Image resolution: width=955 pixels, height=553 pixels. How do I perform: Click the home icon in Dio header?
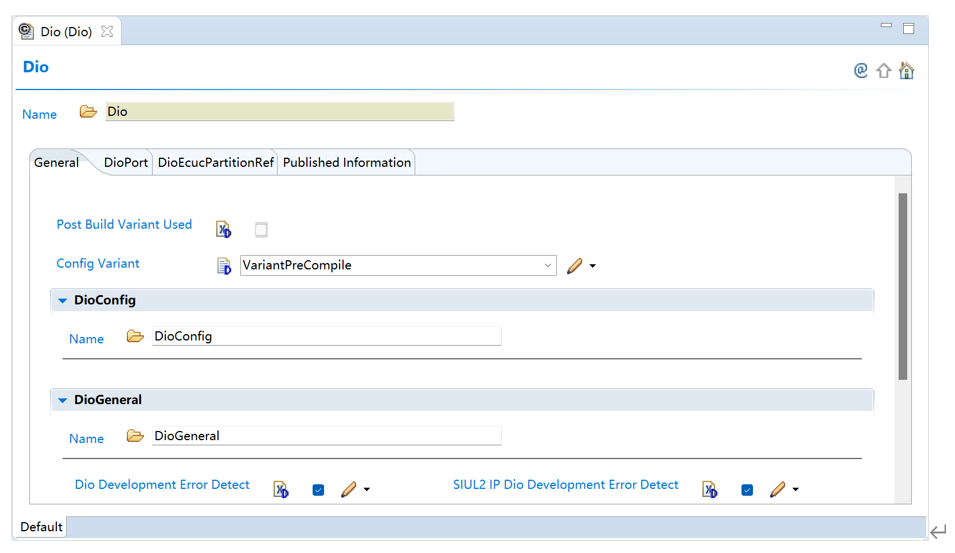pyautogui.click(x=906, y=71)
